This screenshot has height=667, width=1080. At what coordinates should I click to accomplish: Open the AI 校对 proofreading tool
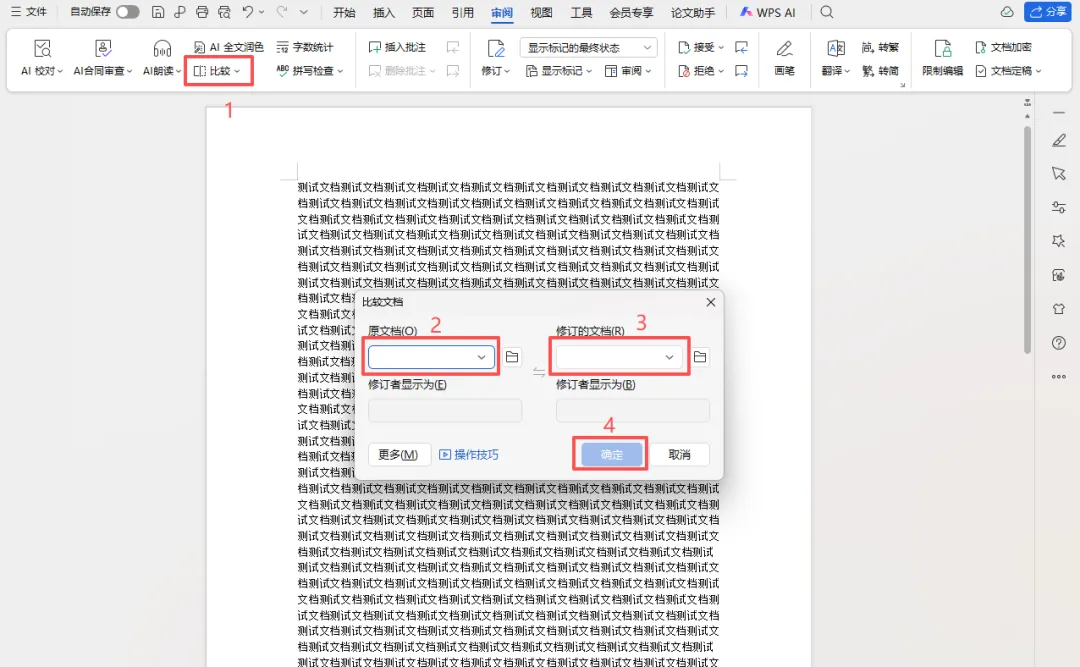coord(41,58)
